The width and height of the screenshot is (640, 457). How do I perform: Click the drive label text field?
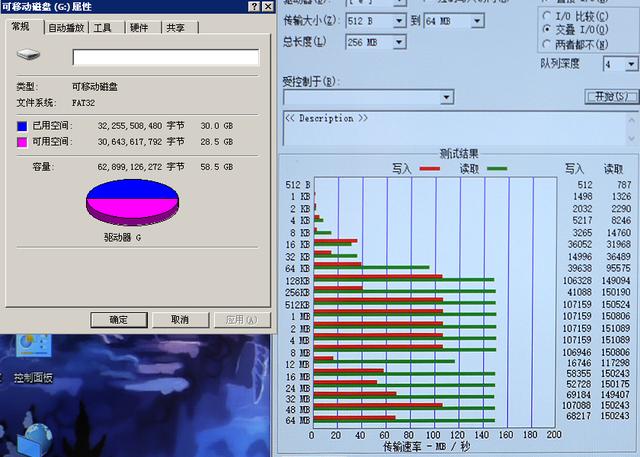(165, 57)
